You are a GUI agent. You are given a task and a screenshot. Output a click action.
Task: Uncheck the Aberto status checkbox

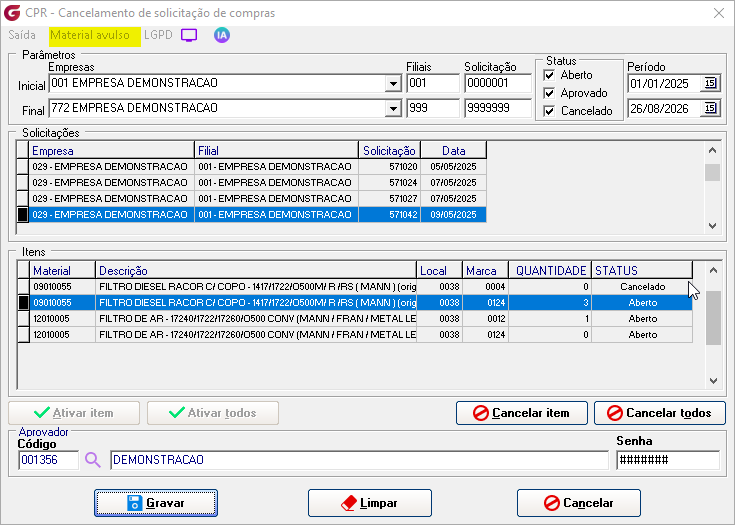tap(549, 75)
